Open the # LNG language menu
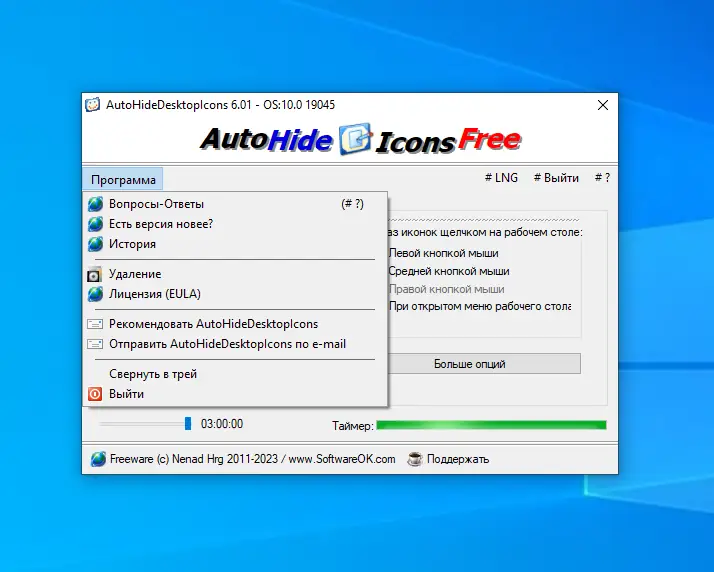Image resolution: width=714 pixels, height=572 pixels. (x=501, y=178)
